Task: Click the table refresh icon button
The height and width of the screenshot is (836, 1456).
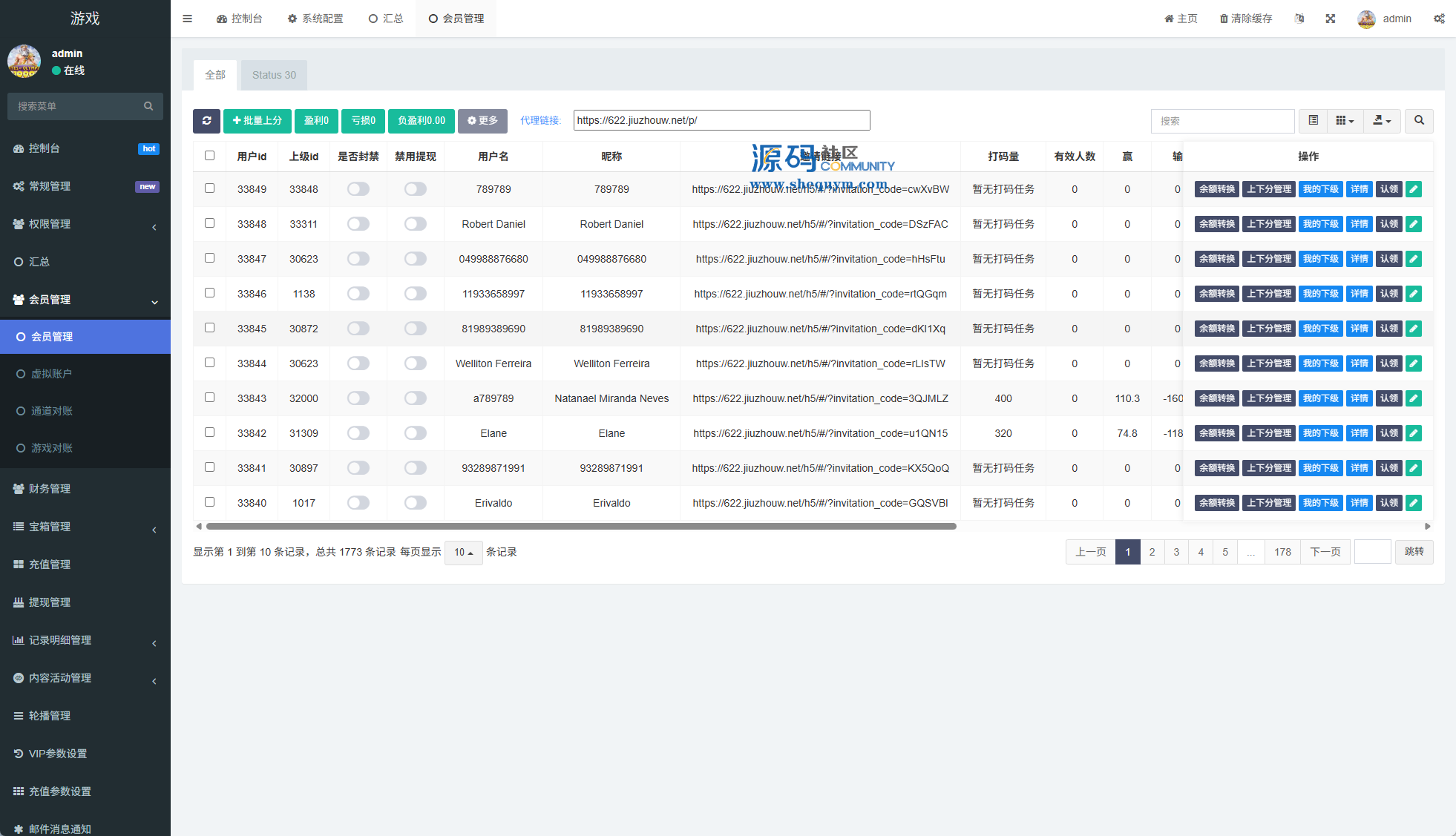Action: coord(206,121)
